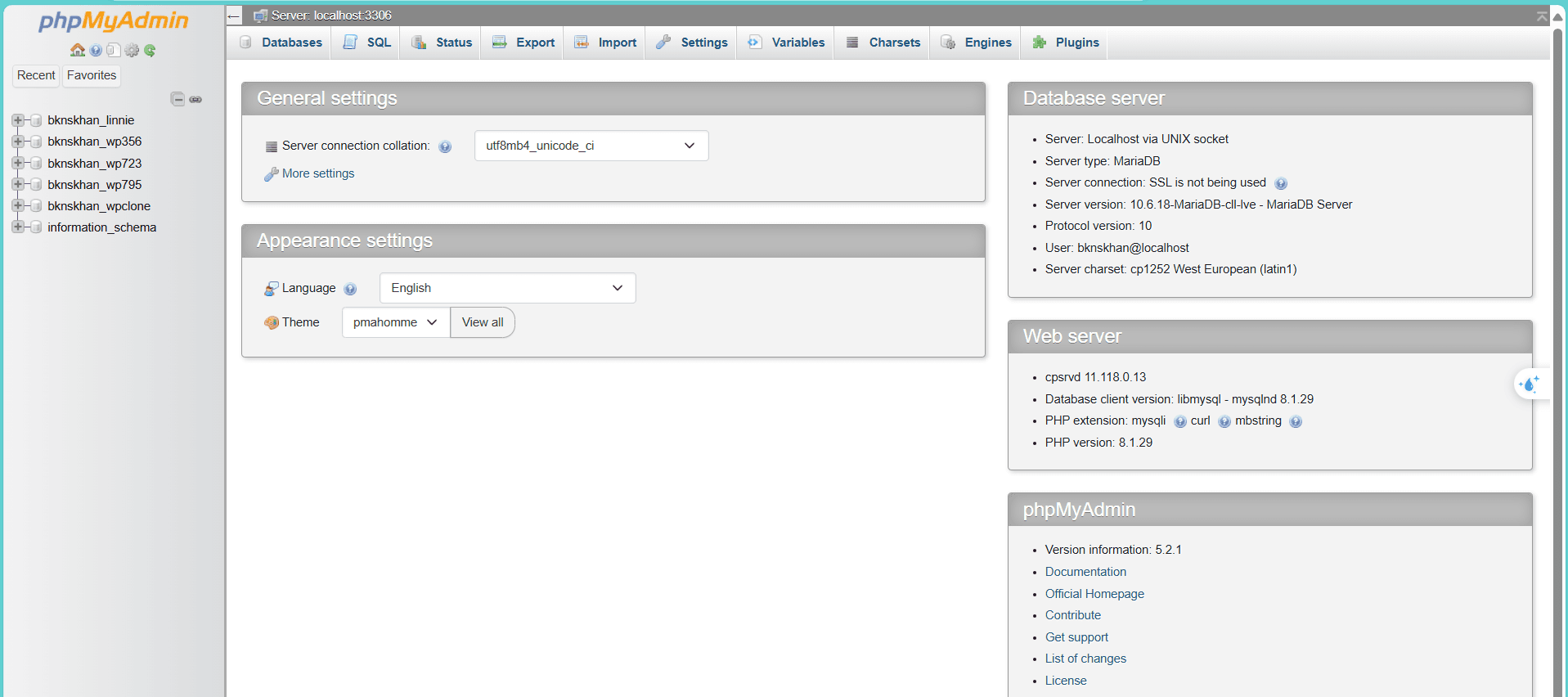Show the Recent tables list
The image size is (1568, 697).
click(x=36, y=75)
